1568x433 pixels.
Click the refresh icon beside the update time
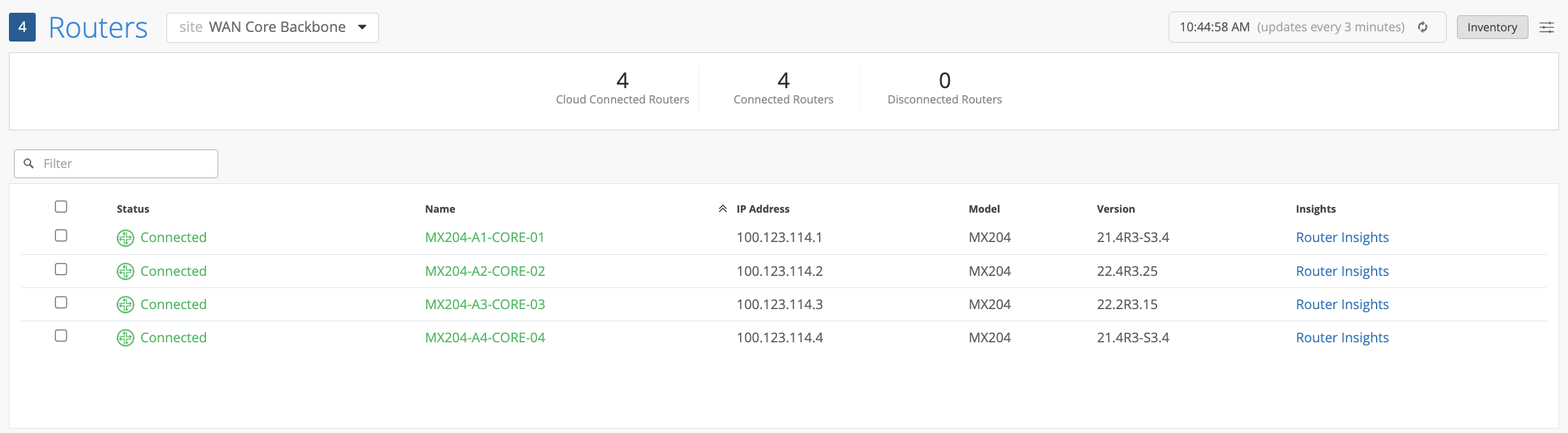(1423, 27)
